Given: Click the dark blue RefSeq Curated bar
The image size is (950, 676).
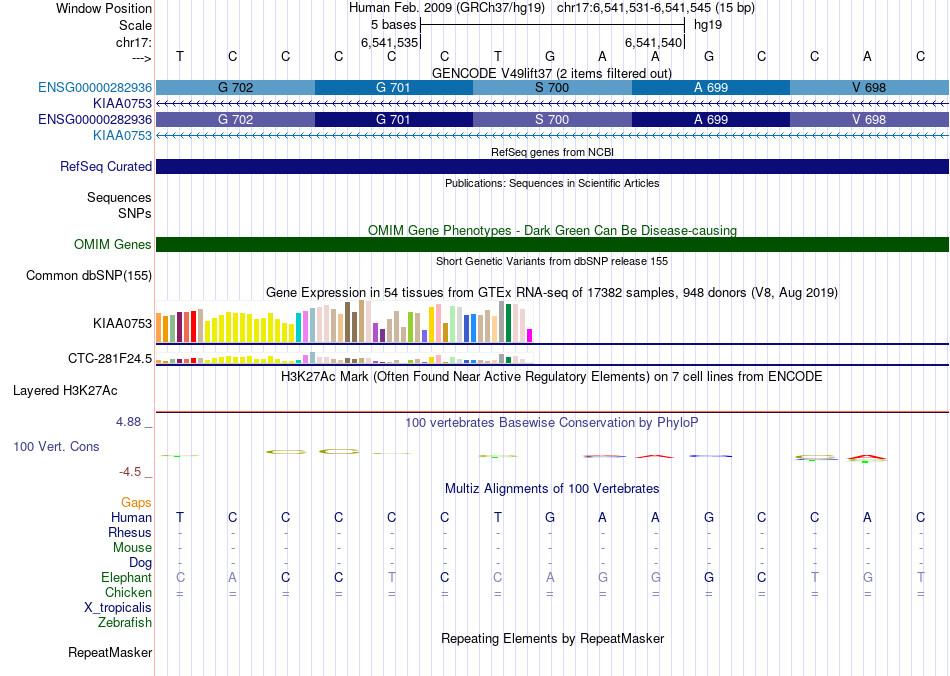Looking at the screenshot, I should point(553,167).
